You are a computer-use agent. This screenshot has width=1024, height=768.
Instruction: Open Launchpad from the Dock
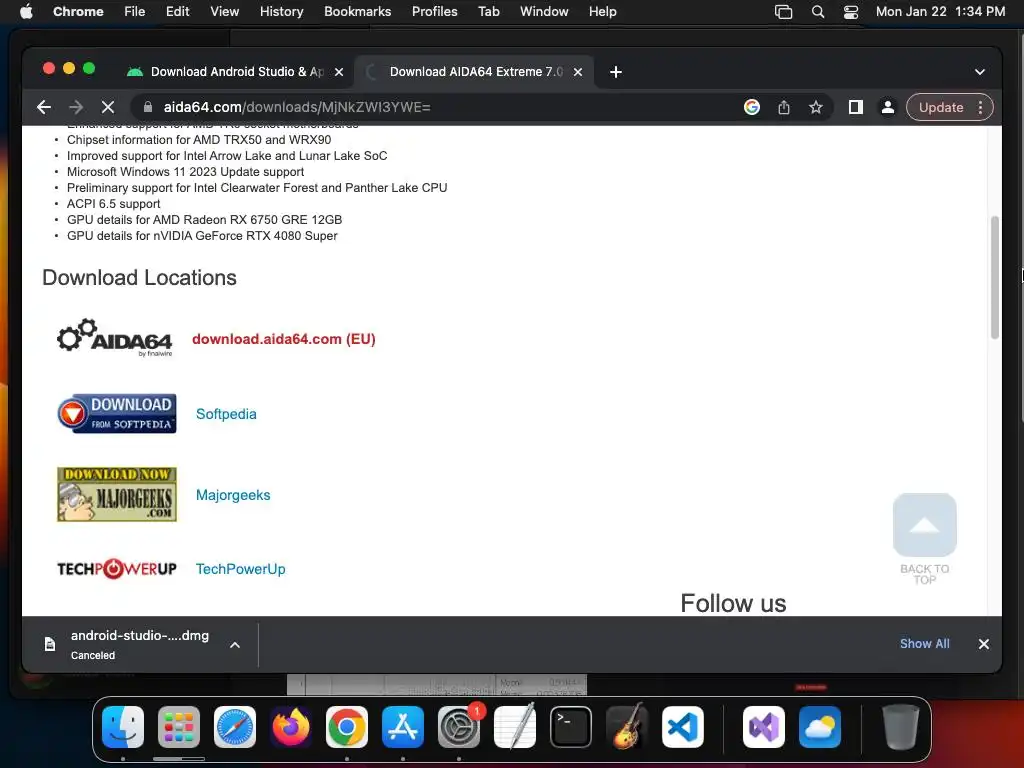coord(179,727)
